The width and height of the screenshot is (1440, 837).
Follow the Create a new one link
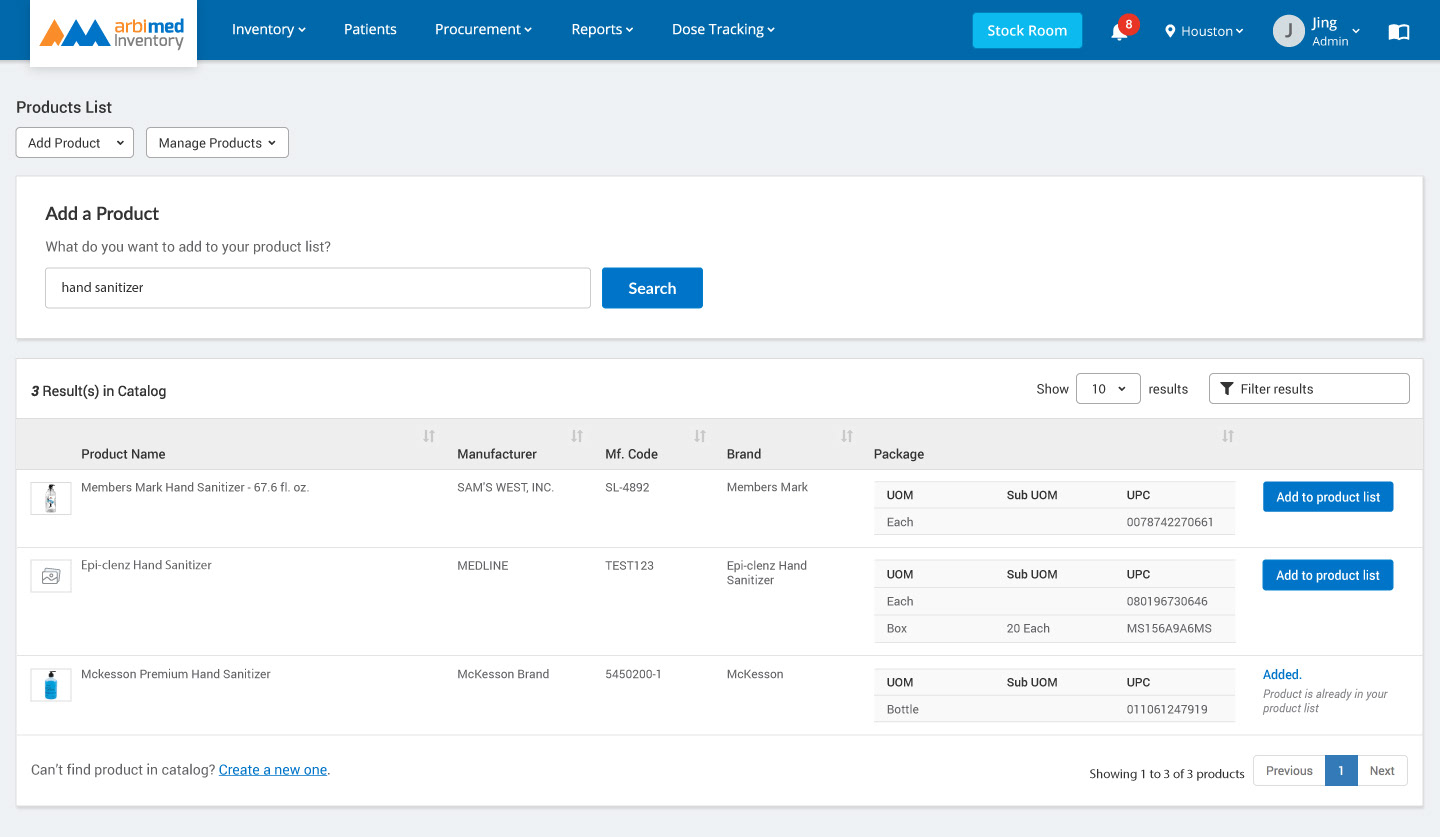coord(273,770)
